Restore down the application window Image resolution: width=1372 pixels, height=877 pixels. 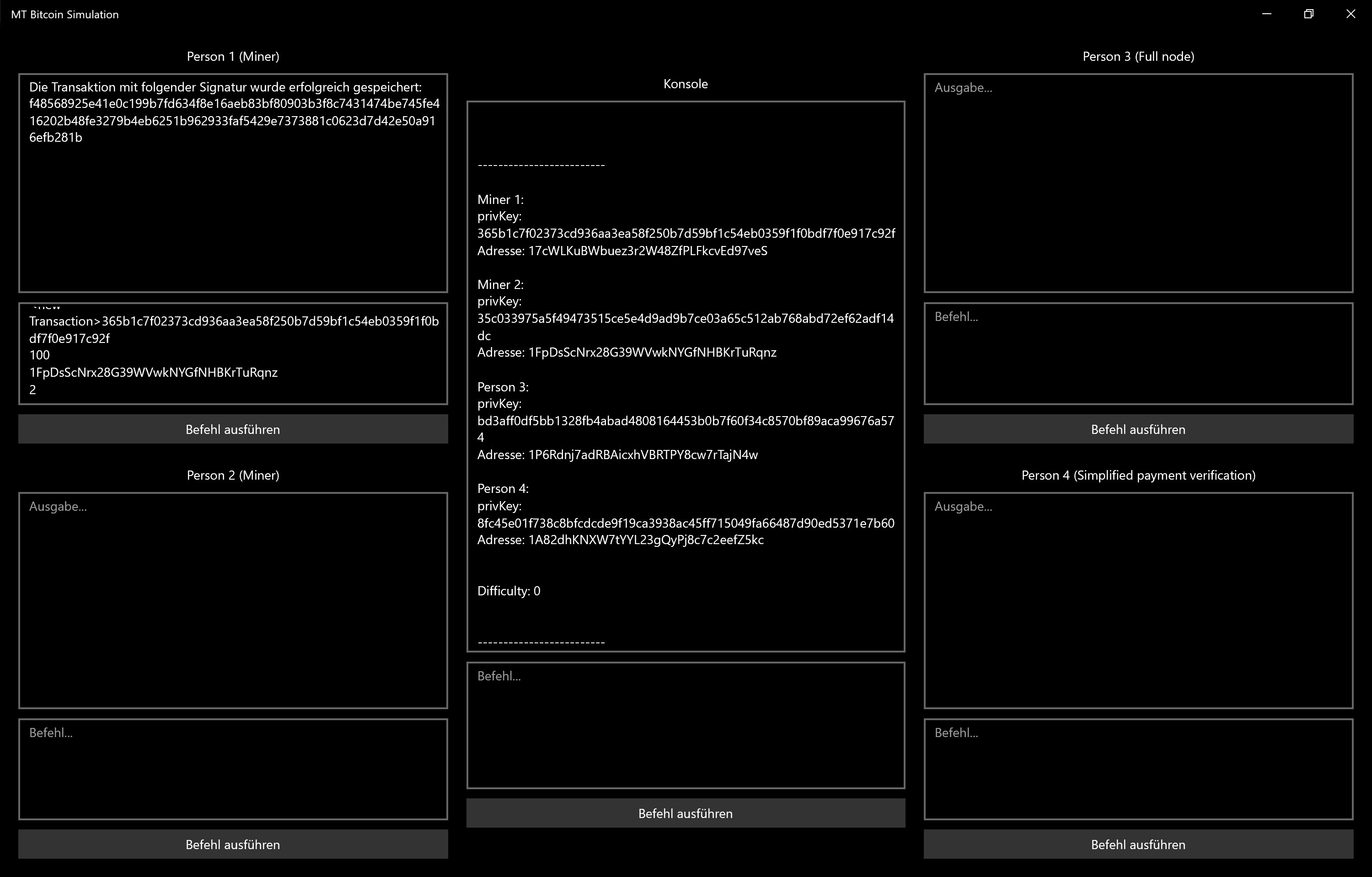(1309, 14)
